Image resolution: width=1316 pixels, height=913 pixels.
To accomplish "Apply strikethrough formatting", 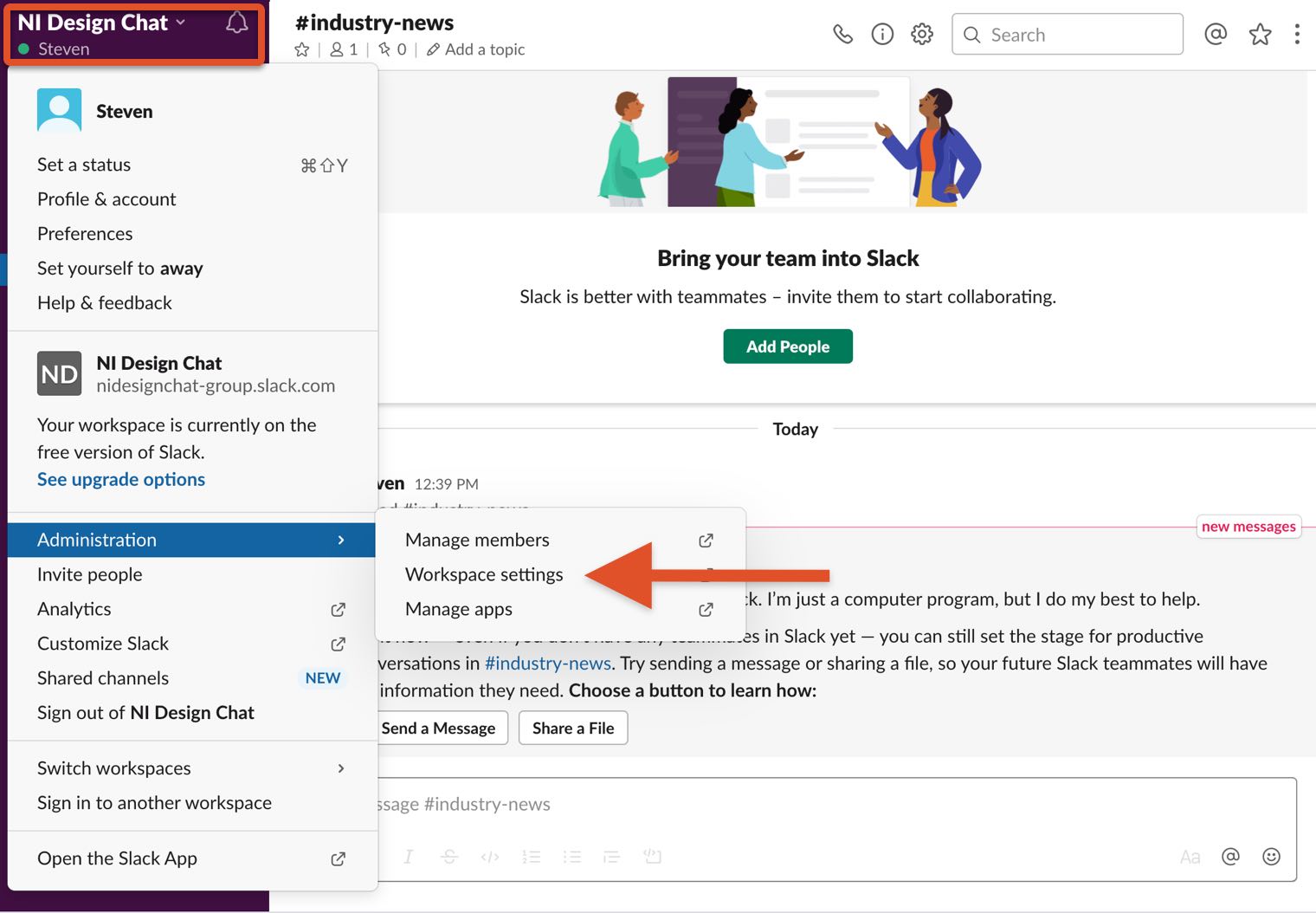I will coord(448,857).
